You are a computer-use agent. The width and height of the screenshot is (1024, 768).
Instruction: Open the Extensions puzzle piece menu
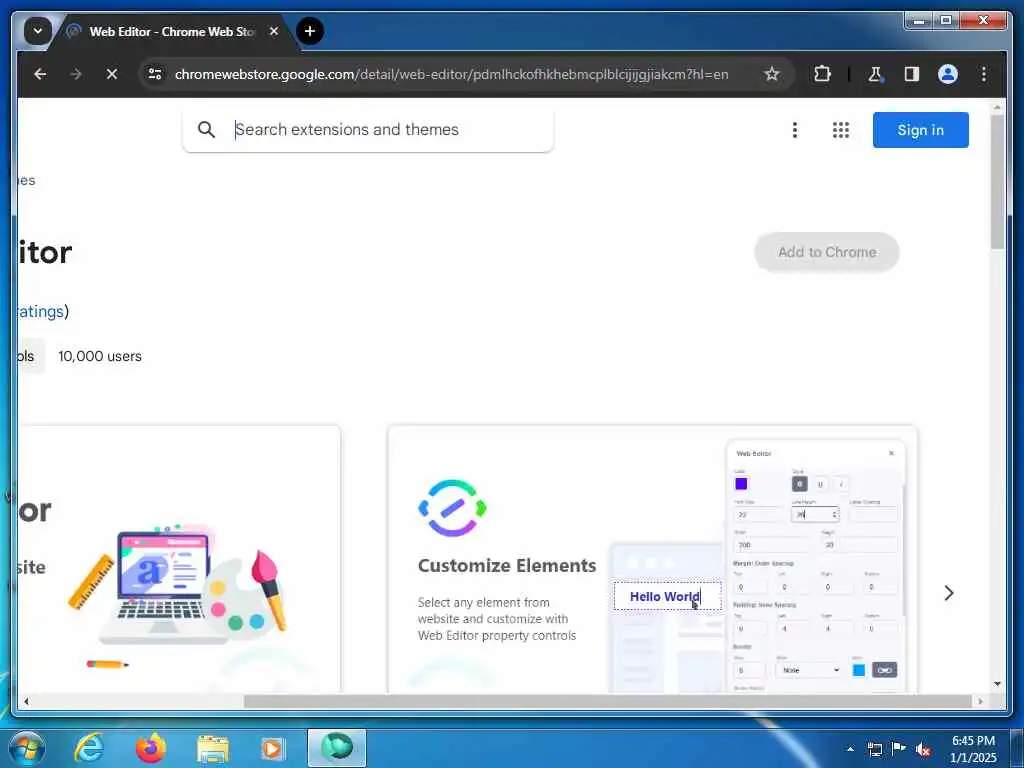pyautogui.click(x=822, y=74)
